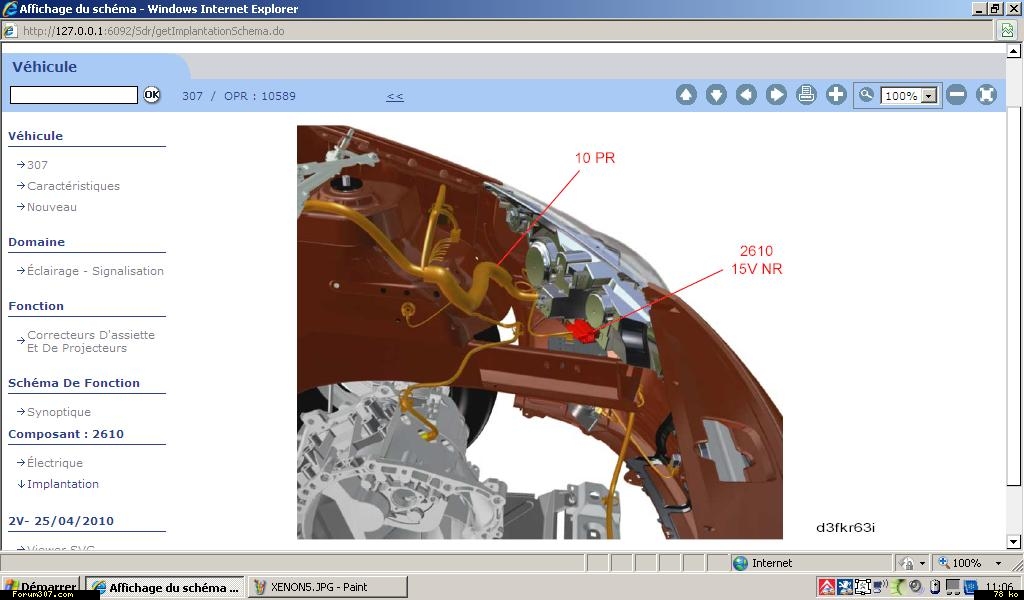
Task: Open the Électrique component link
Action: (55, 463)
